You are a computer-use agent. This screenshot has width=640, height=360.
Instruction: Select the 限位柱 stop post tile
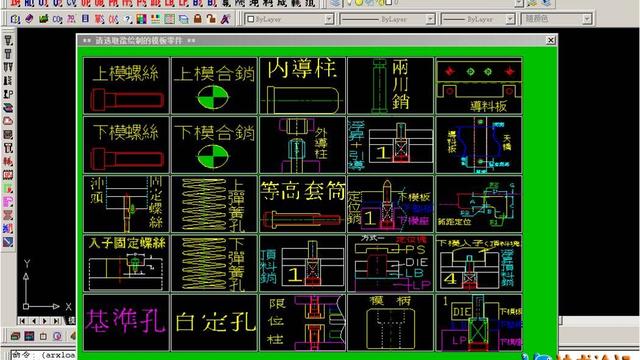click(x=302, y=322)
